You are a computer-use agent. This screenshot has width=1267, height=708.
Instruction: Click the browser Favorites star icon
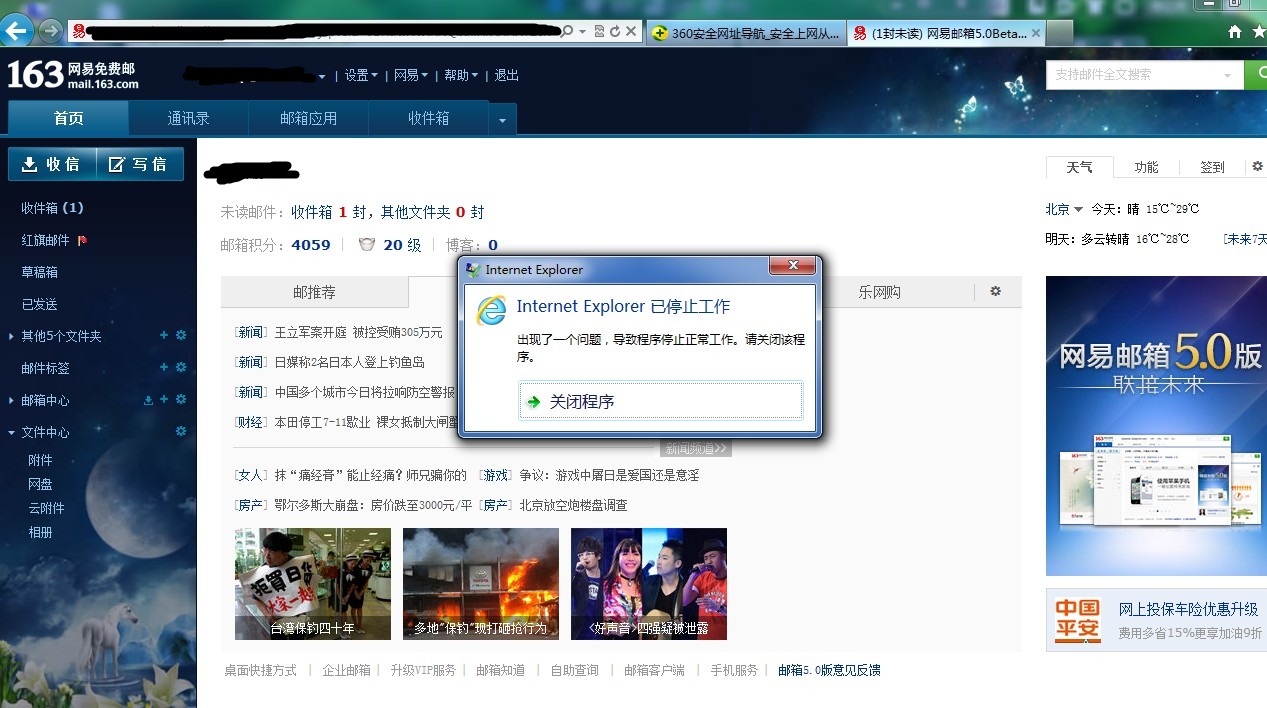(x=1259, y=32)
